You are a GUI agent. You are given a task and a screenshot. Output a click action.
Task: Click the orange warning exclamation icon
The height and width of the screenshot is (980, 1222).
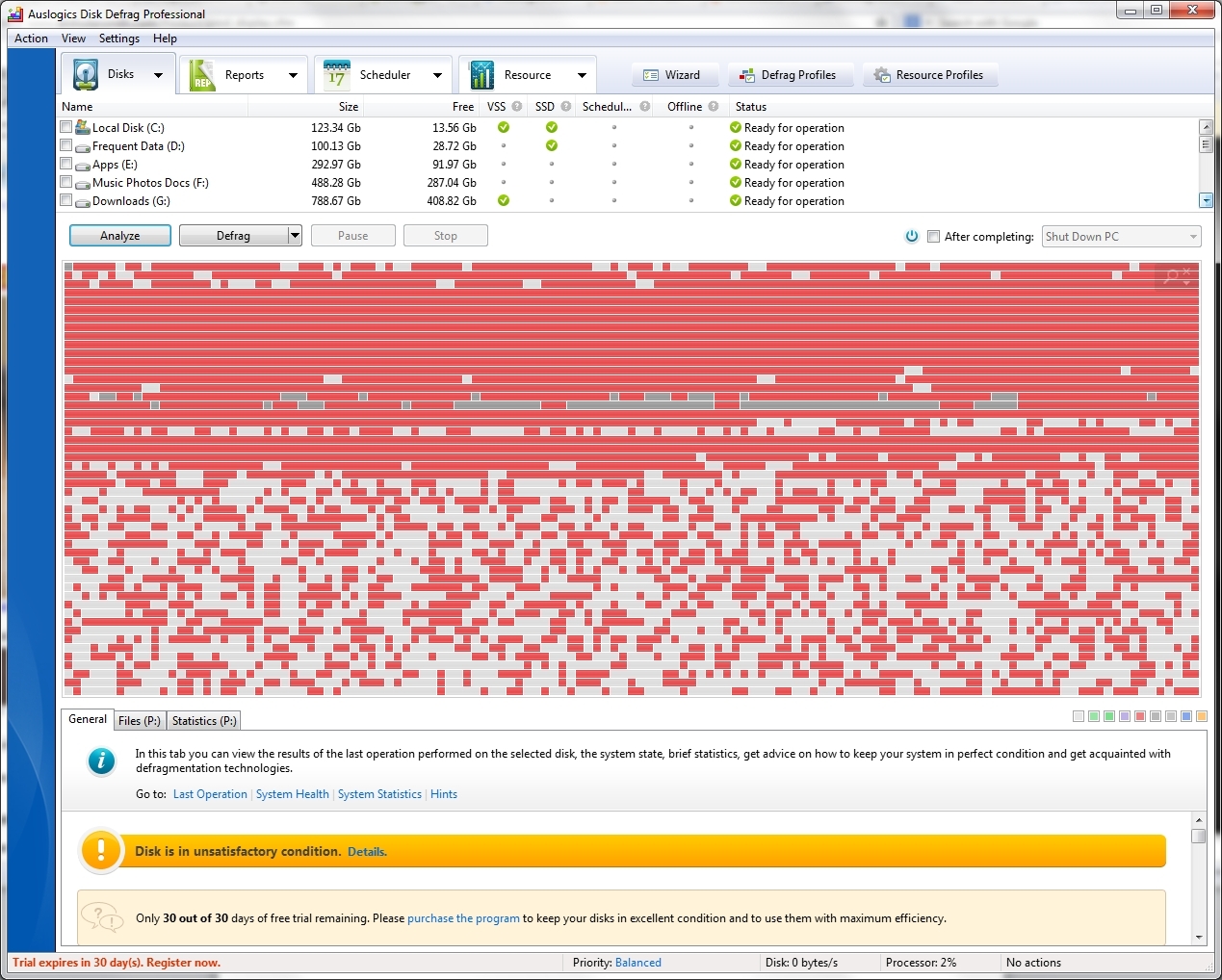coord(100,851)
